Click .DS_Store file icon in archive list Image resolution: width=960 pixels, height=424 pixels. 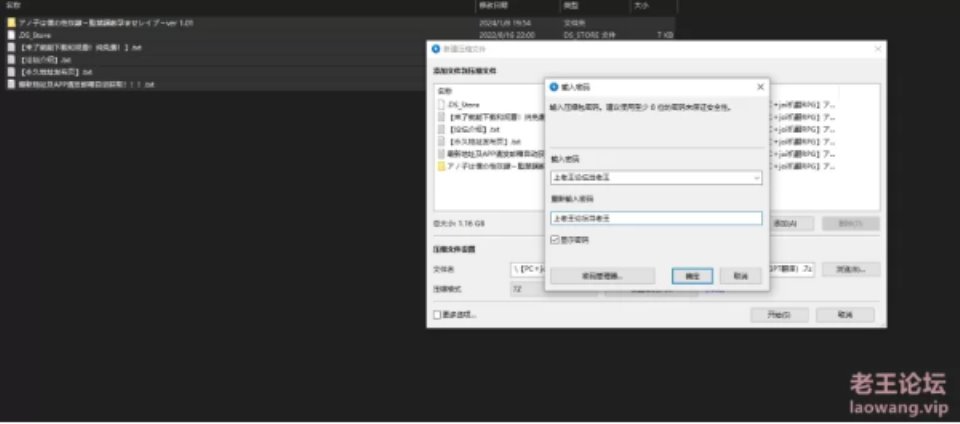point(441,105)
